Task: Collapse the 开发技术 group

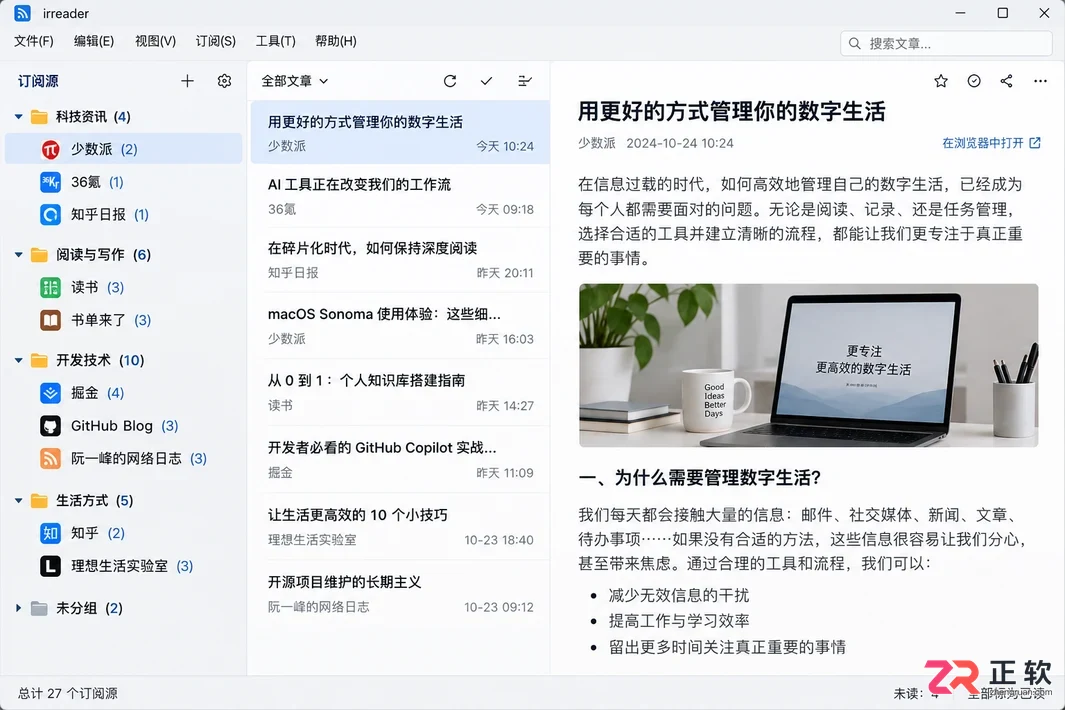Action: click(x=18, y=360)
